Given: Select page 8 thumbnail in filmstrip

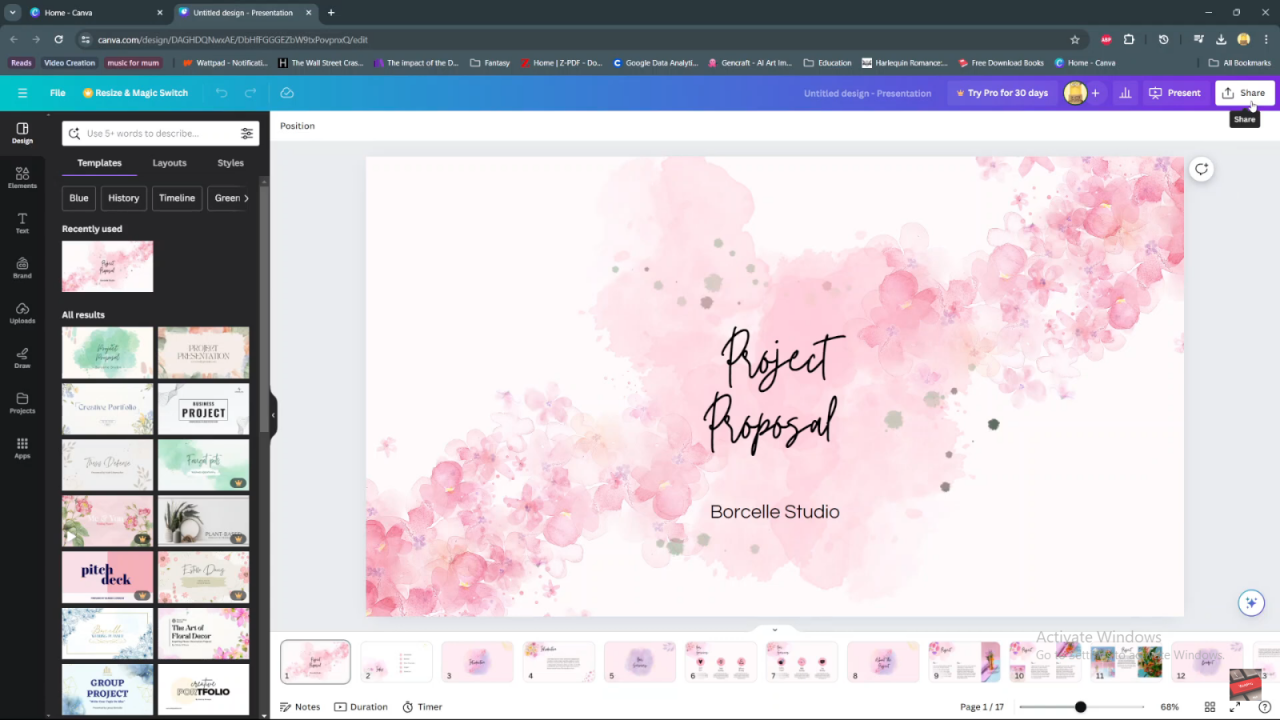Looking at the screenshot, I should click(883, 662).
